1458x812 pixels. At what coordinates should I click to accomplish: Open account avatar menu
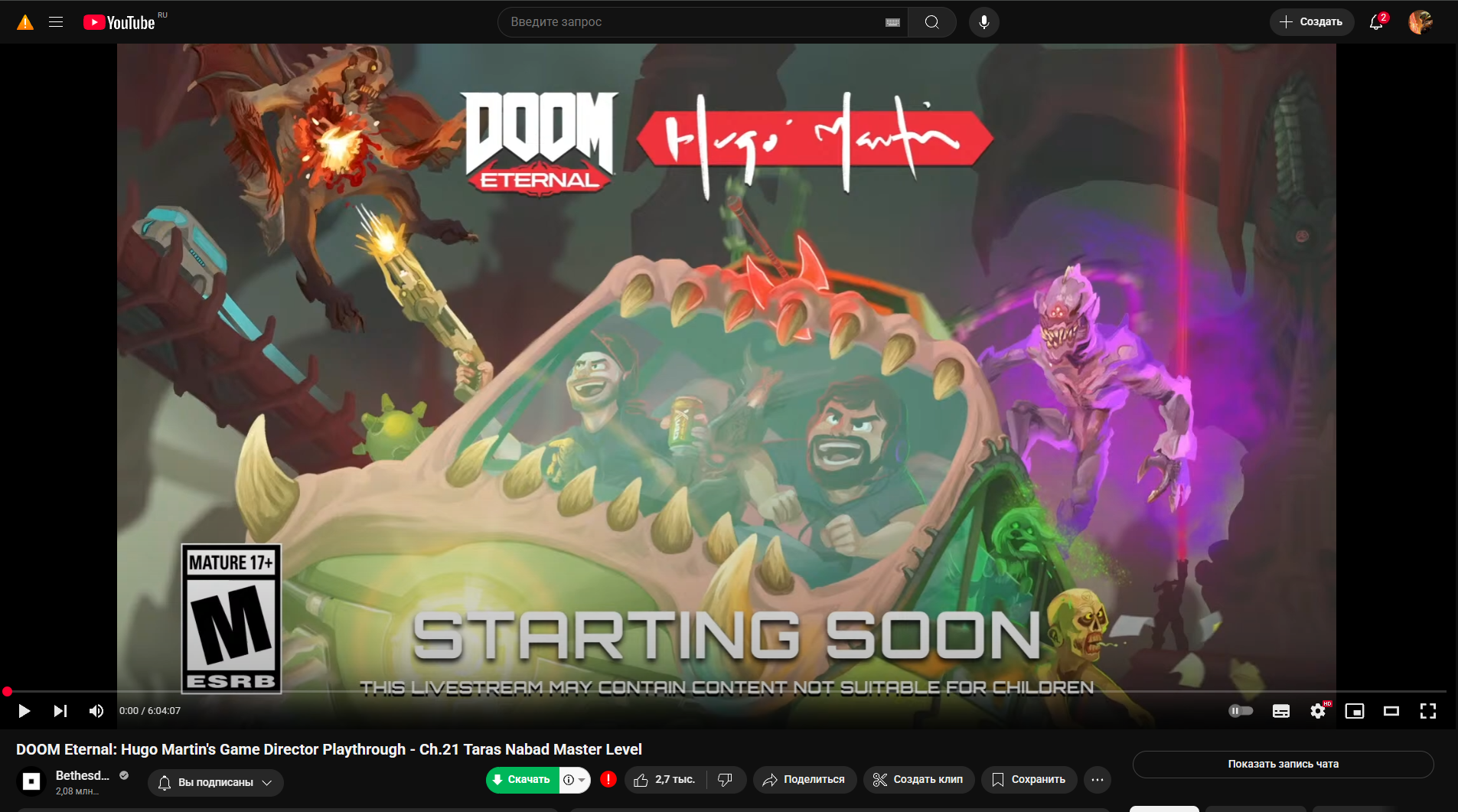[x=1420, y=22]
